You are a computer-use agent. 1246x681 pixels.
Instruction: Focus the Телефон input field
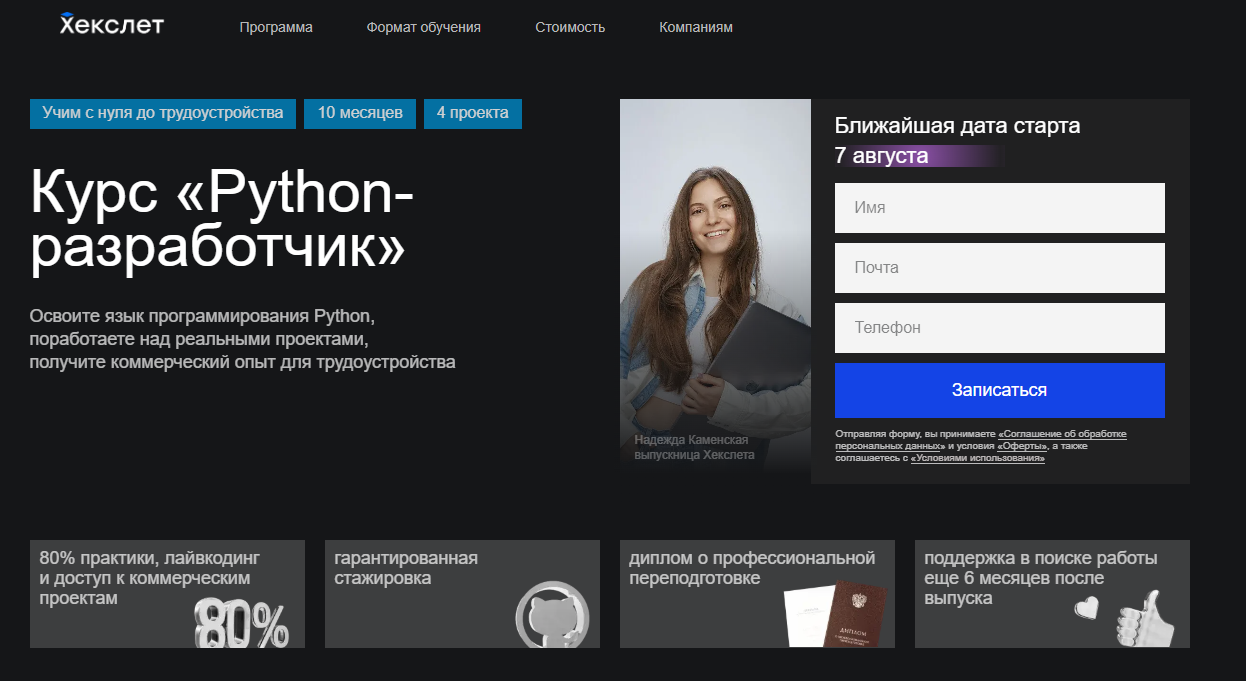coord(1000,328)
